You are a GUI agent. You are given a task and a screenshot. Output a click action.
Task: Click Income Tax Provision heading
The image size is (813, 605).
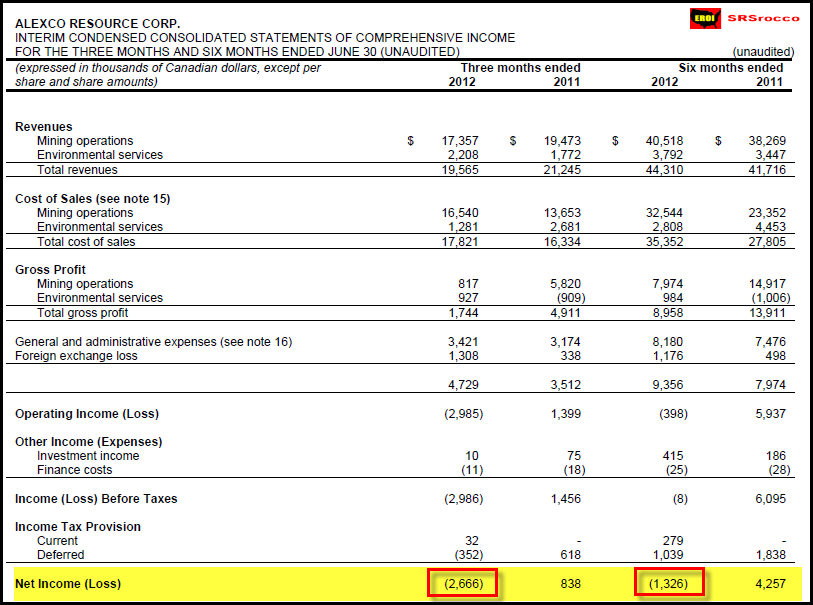pyautogui.click(x=78, y=527)
